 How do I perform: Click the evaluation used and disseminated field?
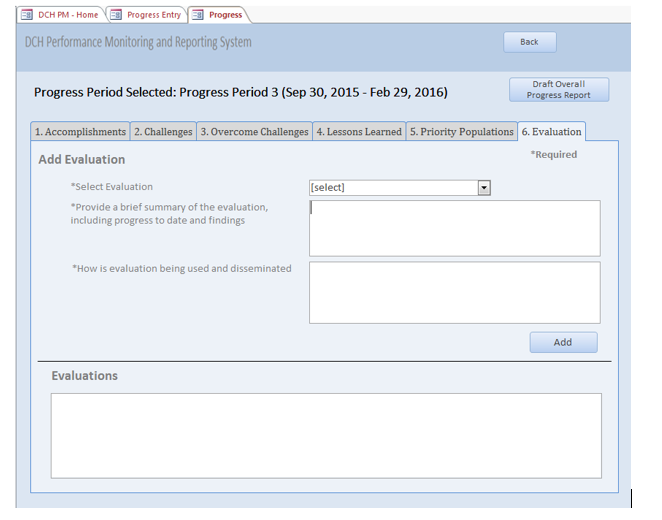coord(454,292)
